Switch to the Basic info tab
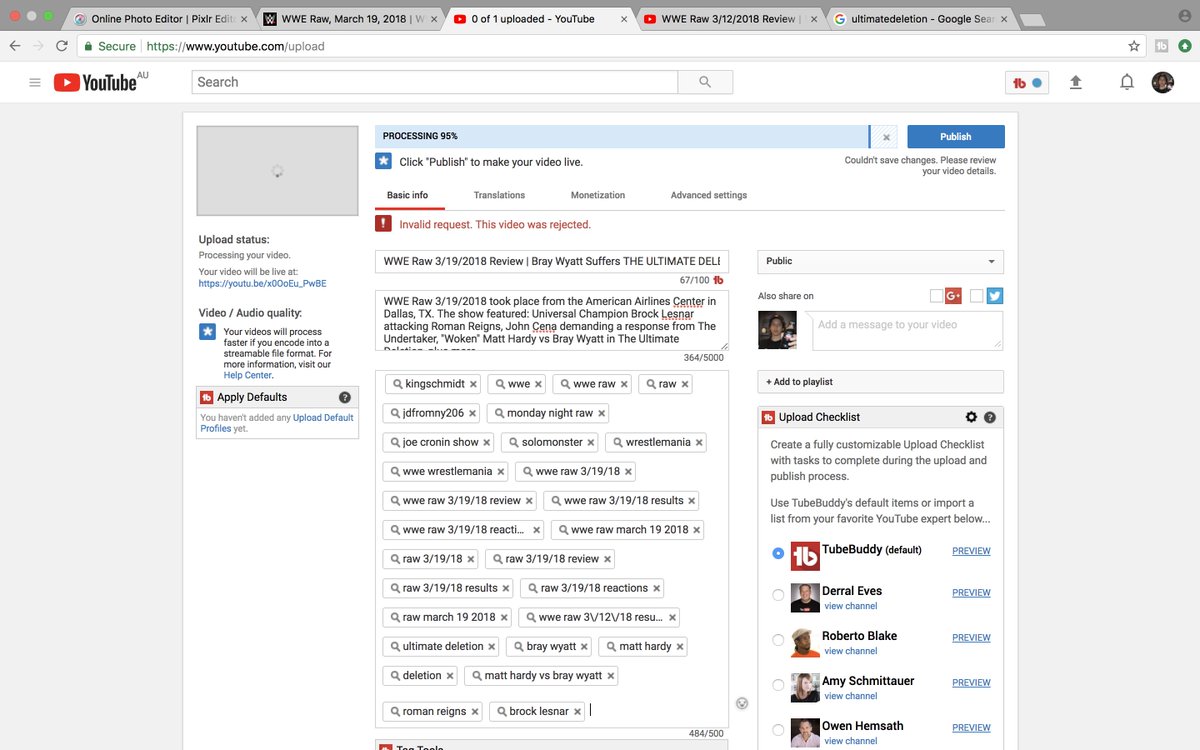Image resolution: width=1200 pixels, height=750 pixels. click(407, 195)
